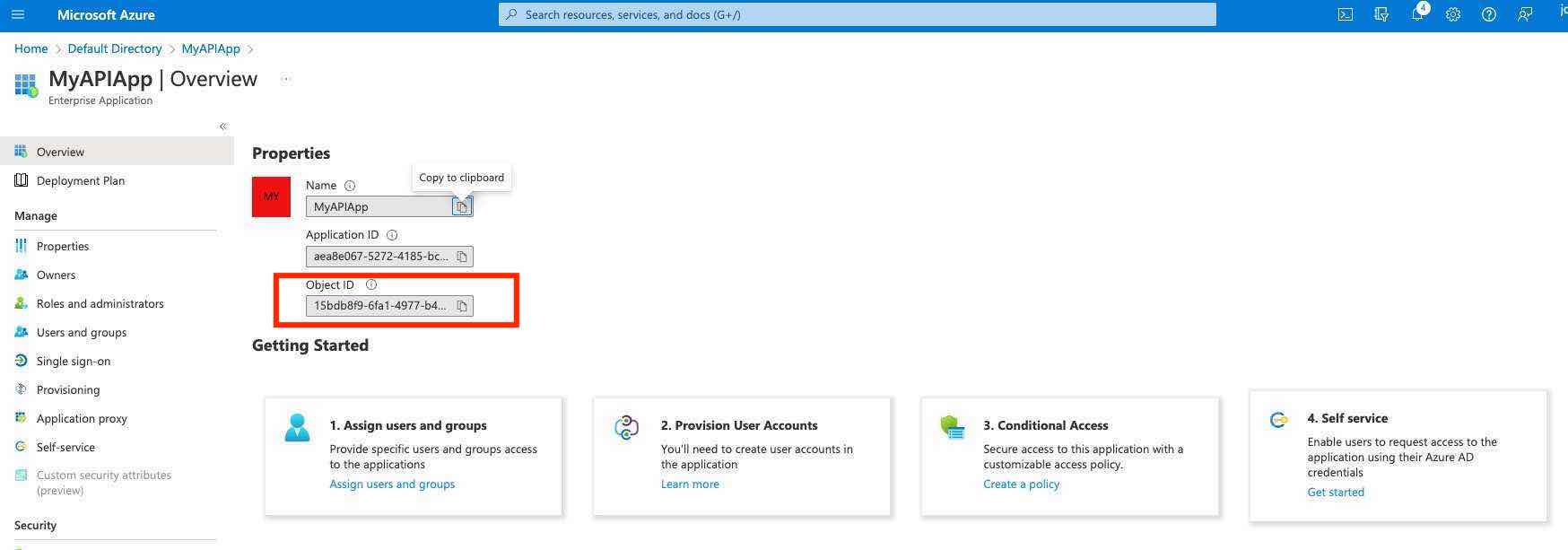Viewport: 1568px width, 550px height.
Task: Focus the Search resources, services, and docs box
Action: point(858,14)
